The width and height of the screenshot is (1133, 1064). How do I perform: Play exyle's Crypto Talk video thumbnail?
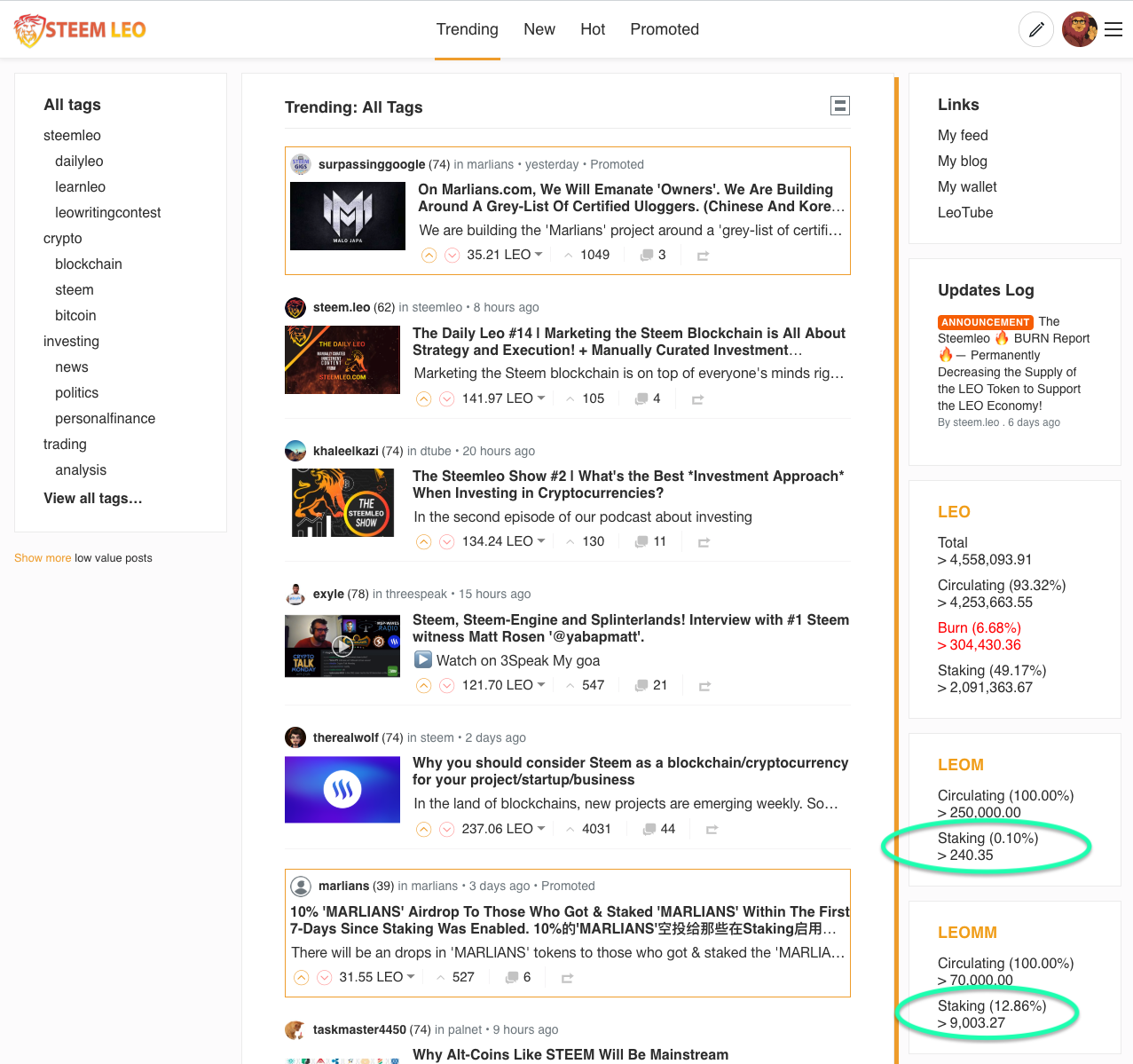342,646
